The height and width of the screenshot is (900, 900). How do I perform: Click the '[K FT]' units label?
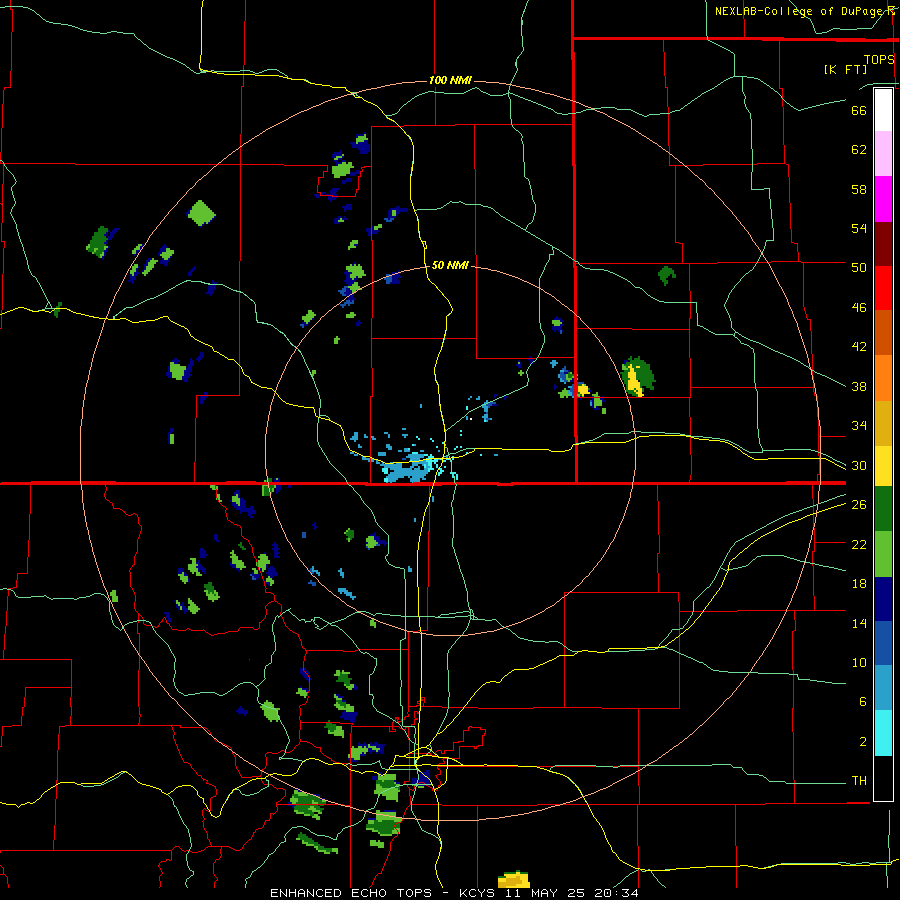pos(845,69)
